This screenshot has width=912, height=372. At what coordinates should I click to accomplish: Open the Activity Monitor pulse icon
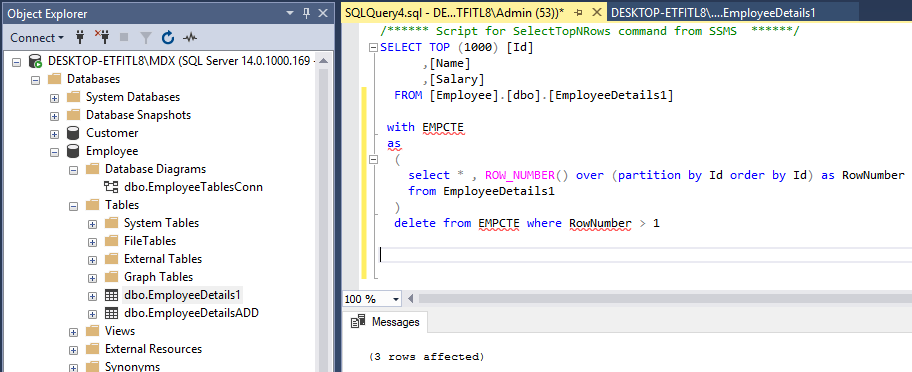click(x=190, y=38)
